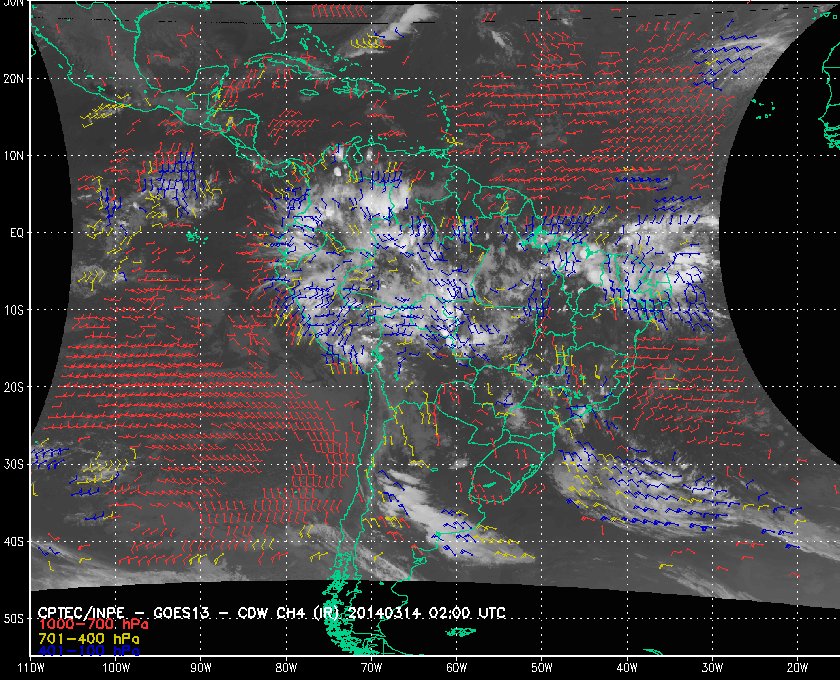Select the "GOES13" satellite name in caption

[x=181, y=613]
